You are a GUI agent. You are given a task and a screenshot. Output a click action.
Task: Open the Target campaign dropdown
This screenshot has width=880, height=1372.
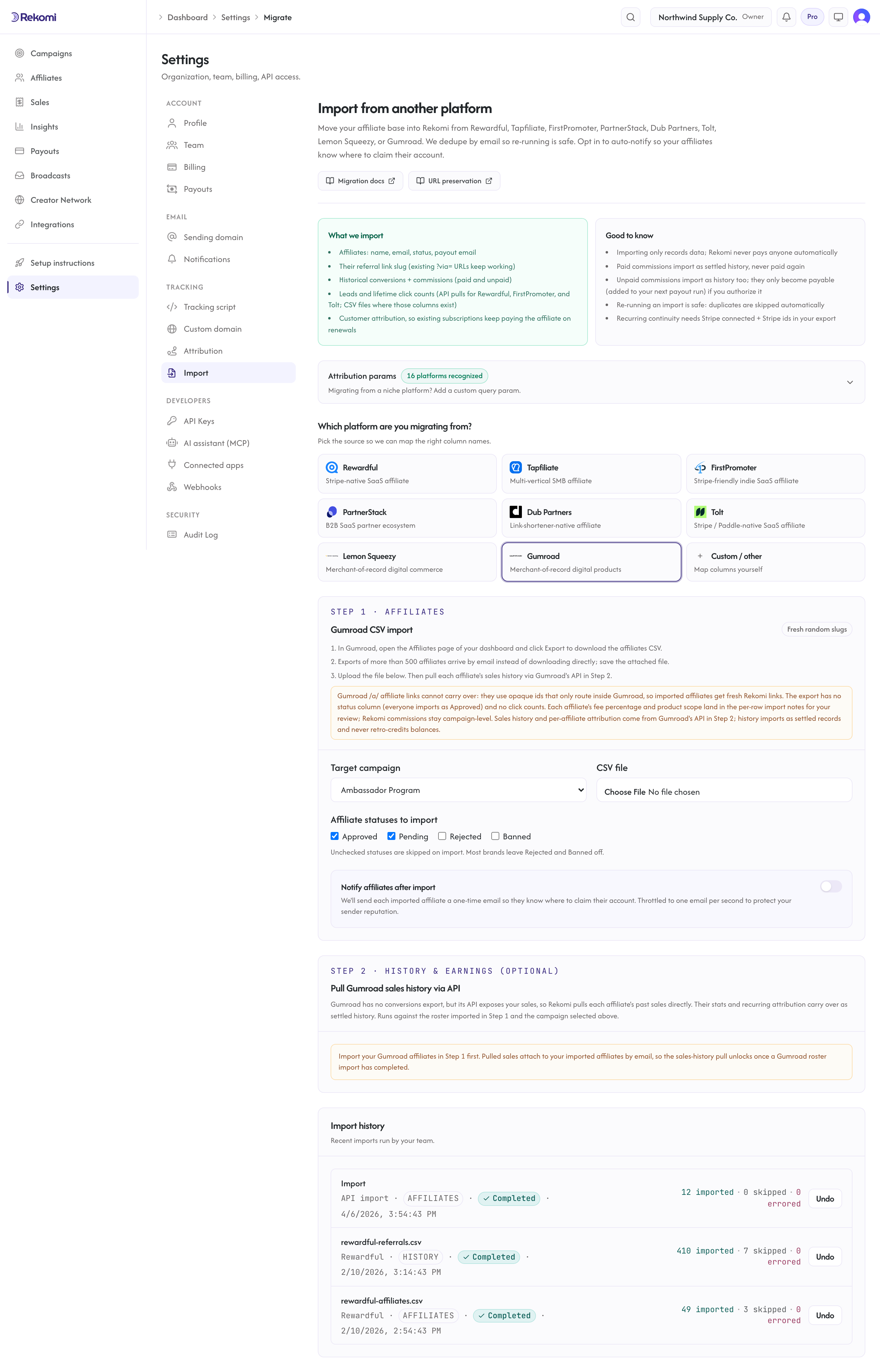458,790
